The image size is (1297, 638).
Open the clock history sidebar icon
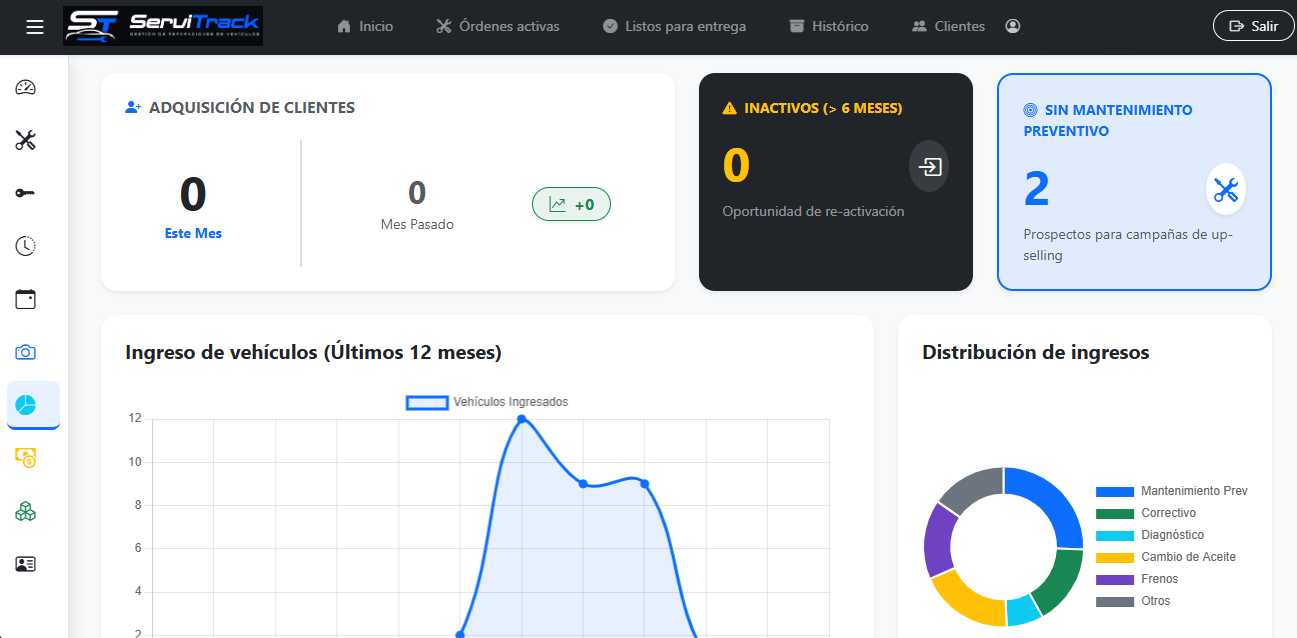pyautogui.click(x=26, y=246)
